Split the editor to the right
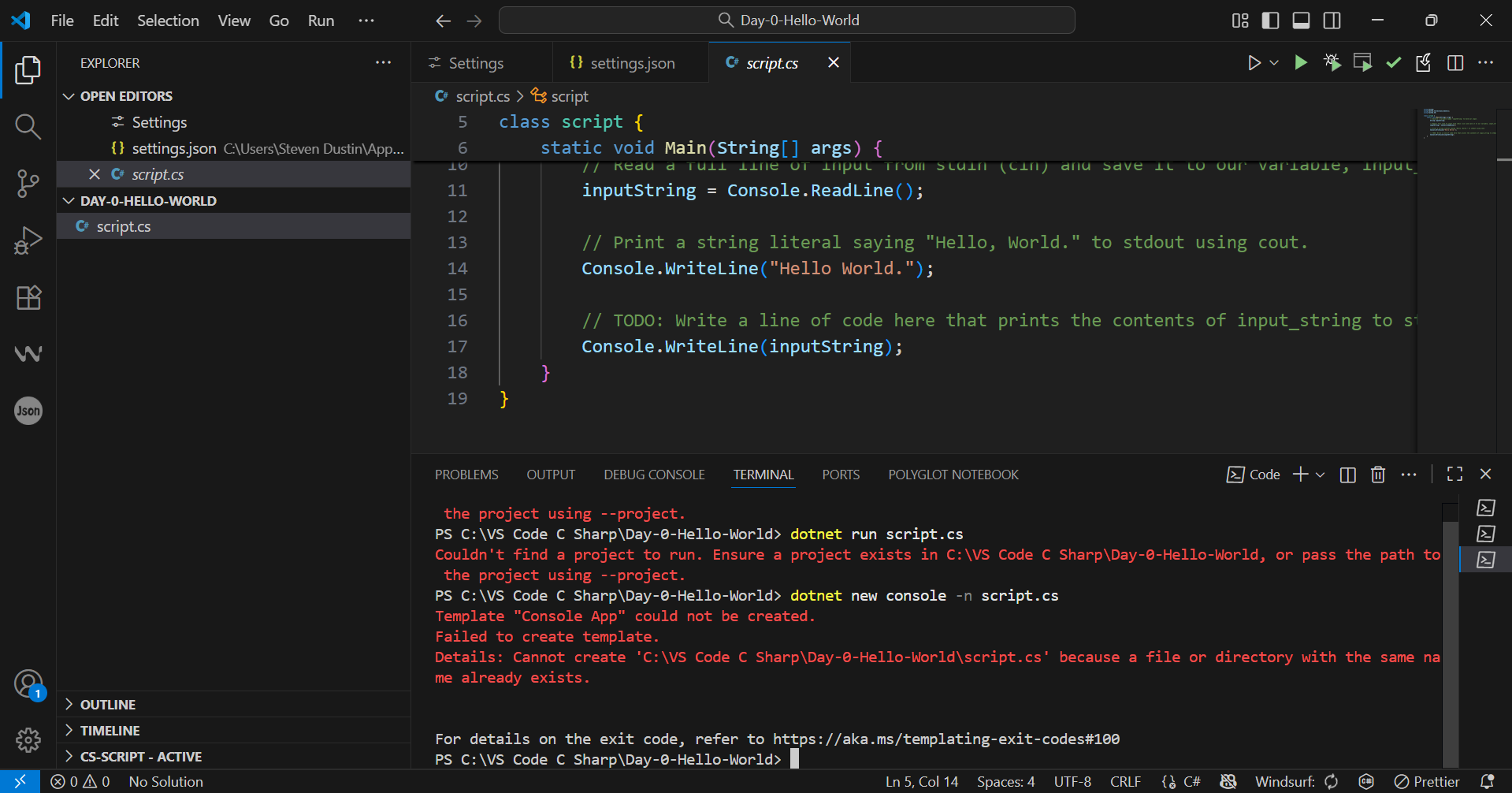 pyautogui.click(x=1454, y=63)
